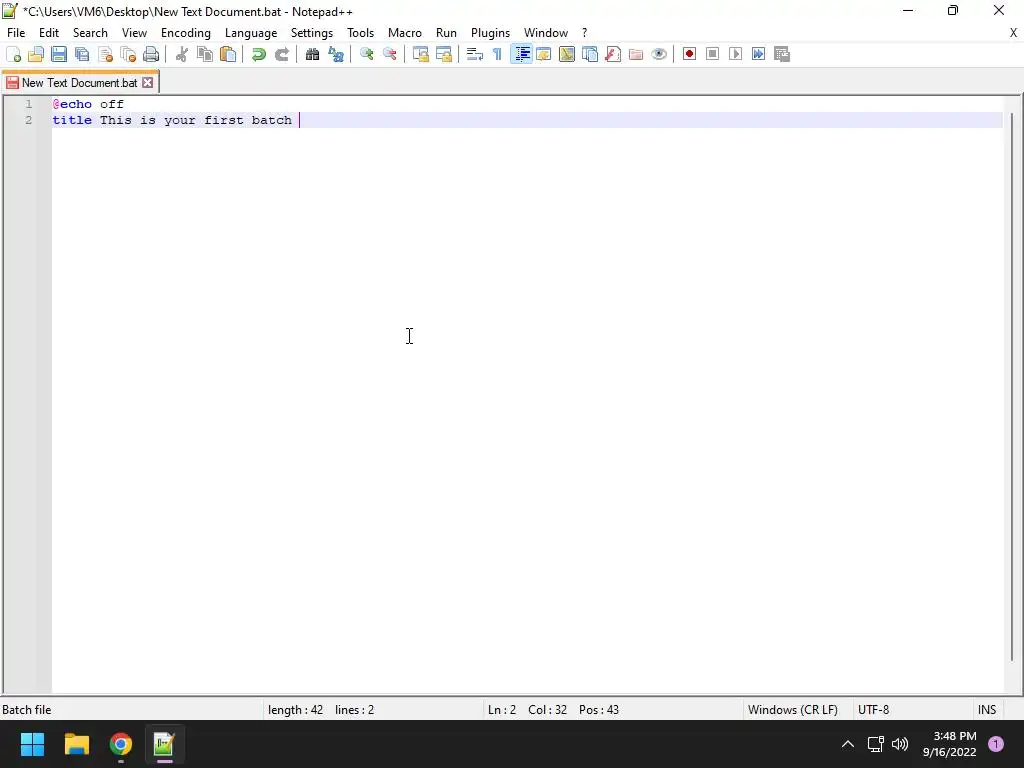The image size is (1024, 768).
Task: Click the Stop macro recording icon
Action: click(x=712, y=54)
